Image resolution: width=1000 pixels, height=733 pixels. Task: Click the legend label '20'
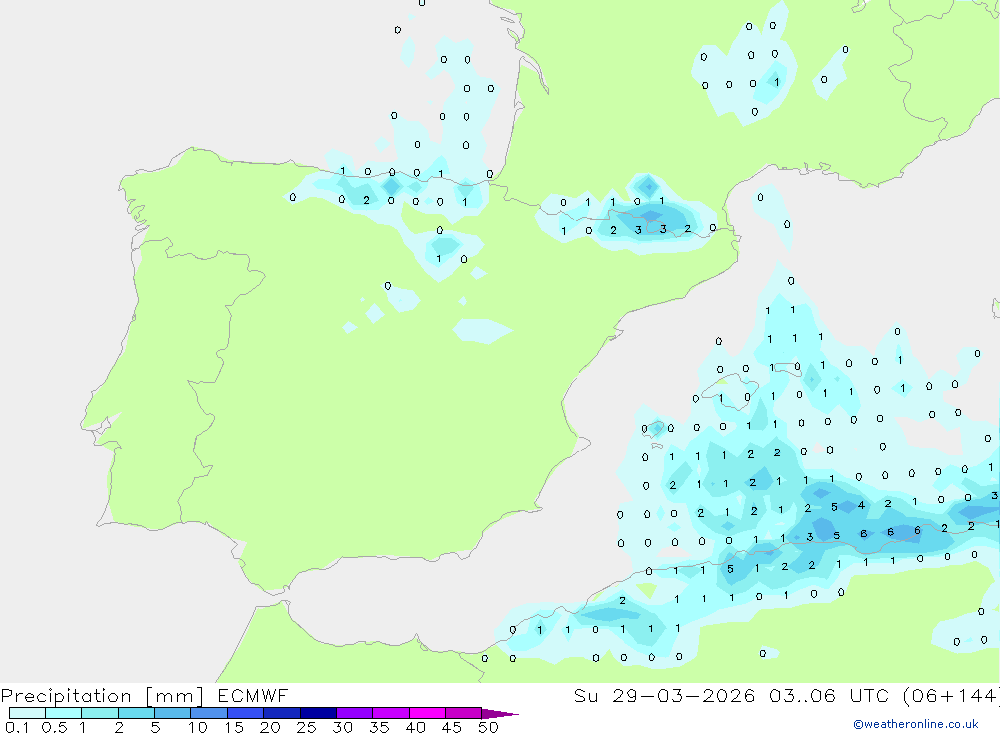click(270, 727)
